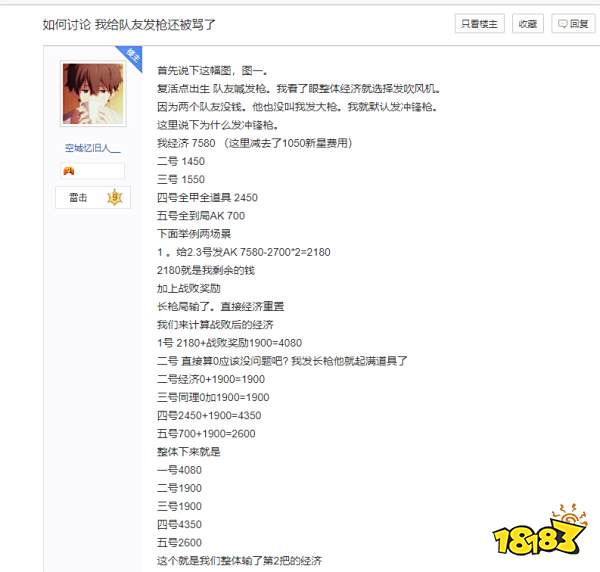Click the speech bubble icon beside 回复

[562, 24]
